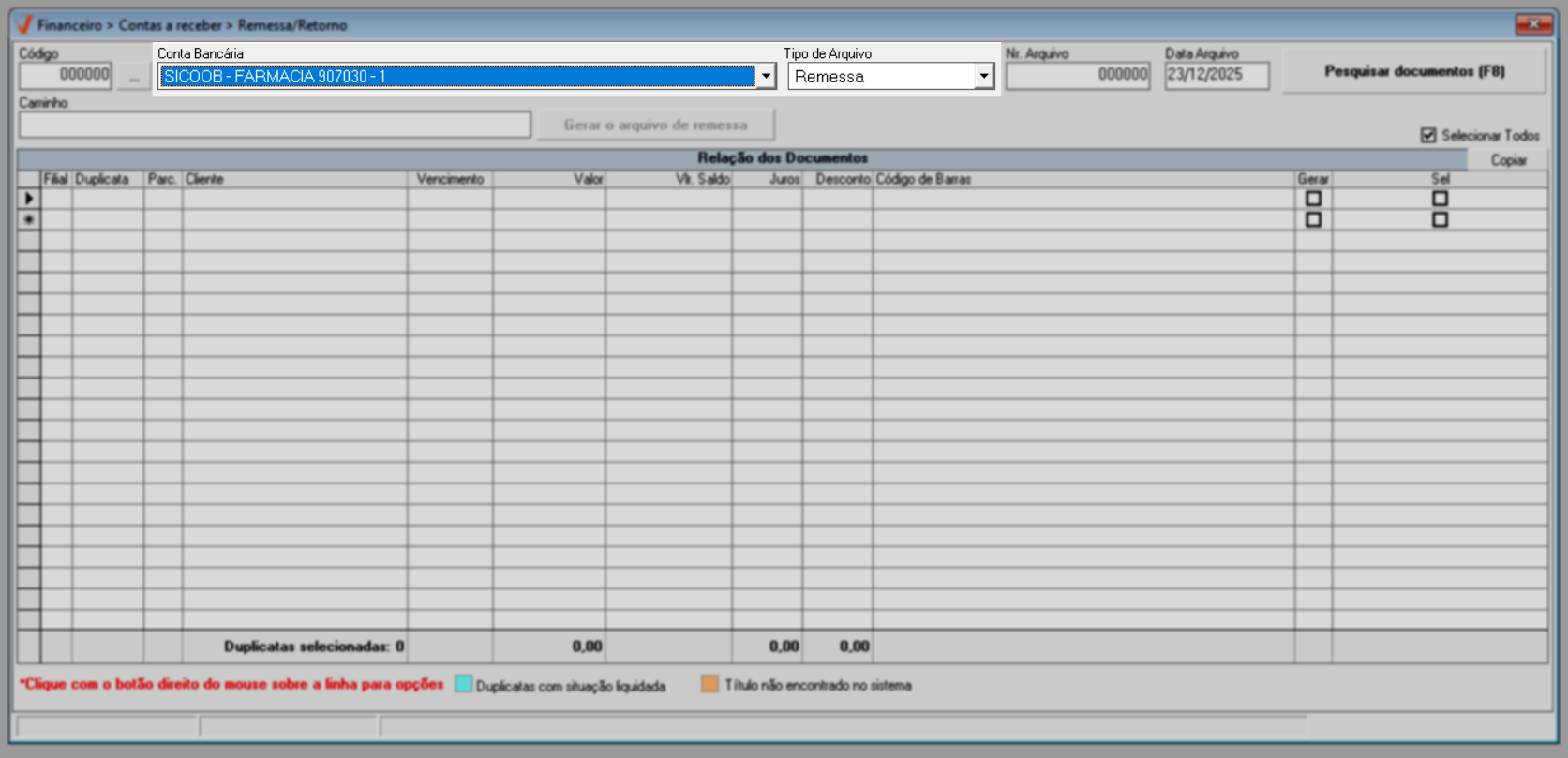Screen dimensions: 1568x758
Task: Click the Valor column header
Action: click(x=549, y=179)
